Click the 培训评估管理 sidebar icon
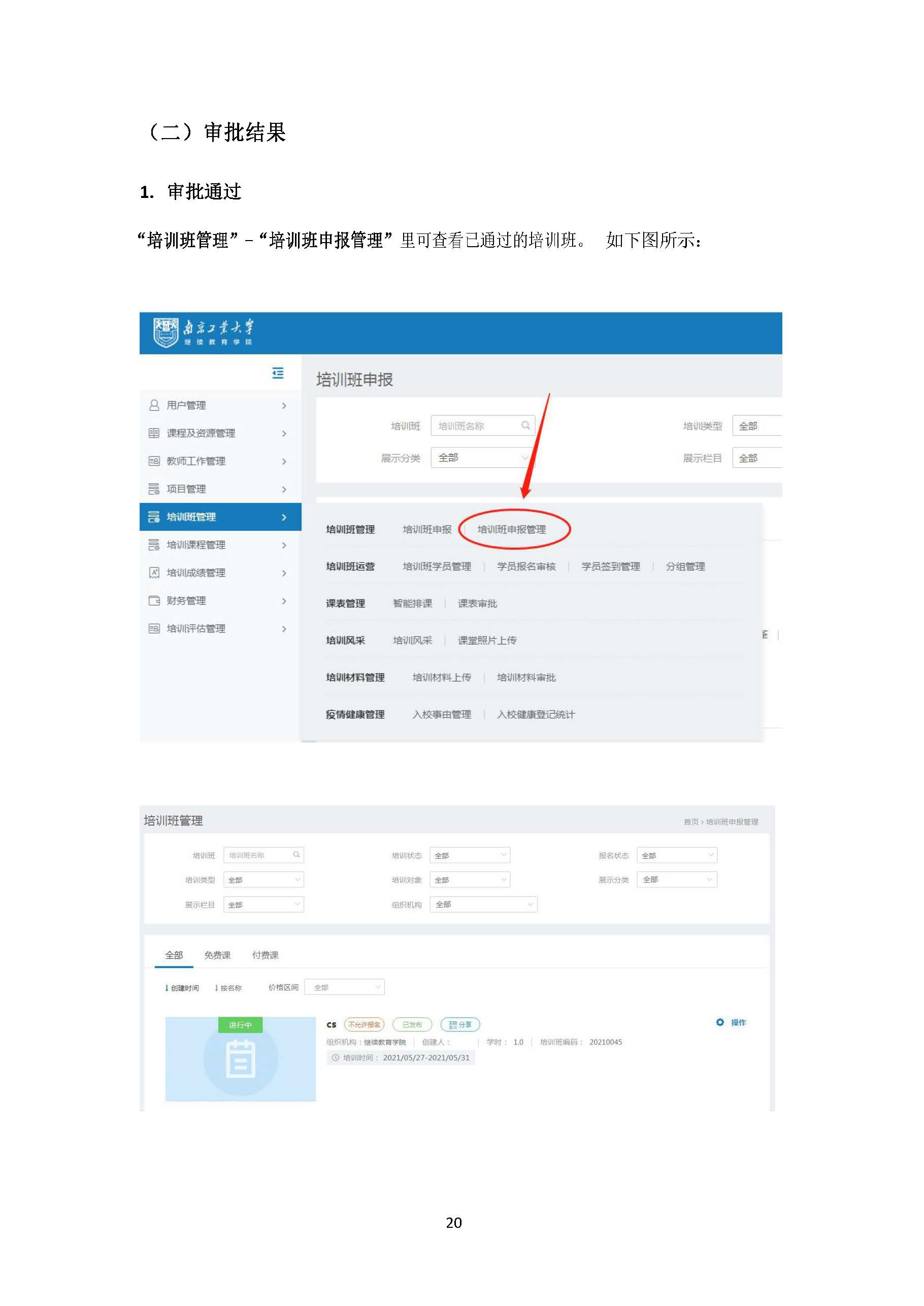The width and height of the screenshot is (924, 1306). (x=154, y=628)
